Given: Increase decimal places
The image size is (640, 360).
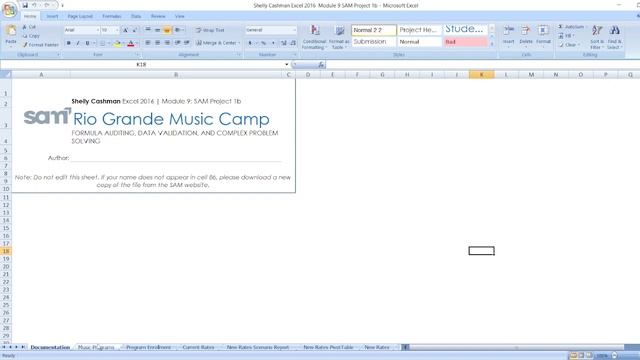Looking at the screenshot, I should [x=284, y=43].
